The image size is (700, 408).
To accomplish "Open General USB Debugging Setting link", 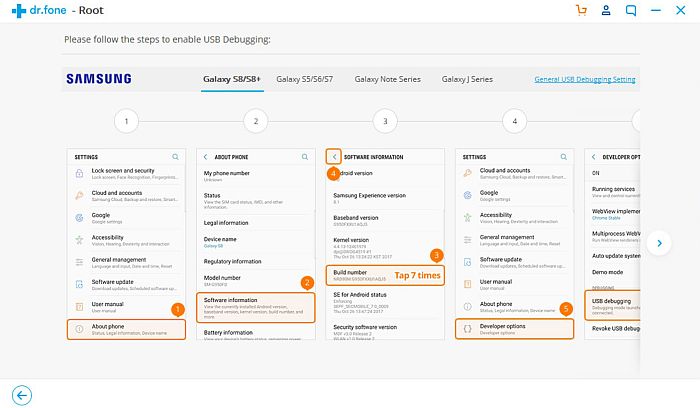I will click(x=585, y=79).
